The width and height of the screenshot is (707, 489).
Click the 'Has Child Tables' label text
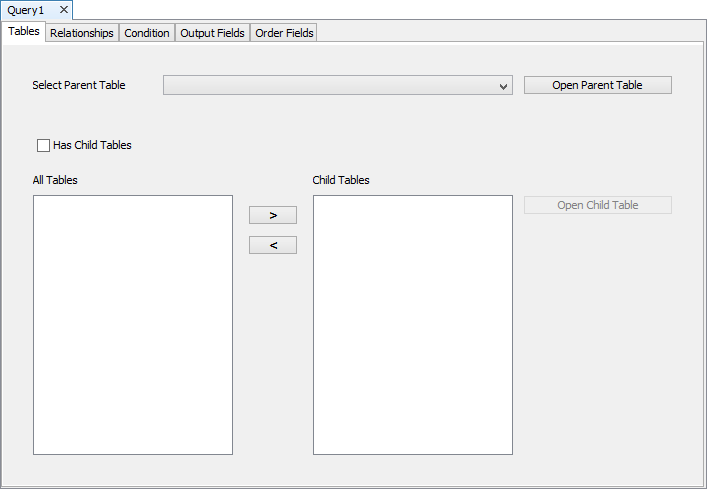[92, 145]
